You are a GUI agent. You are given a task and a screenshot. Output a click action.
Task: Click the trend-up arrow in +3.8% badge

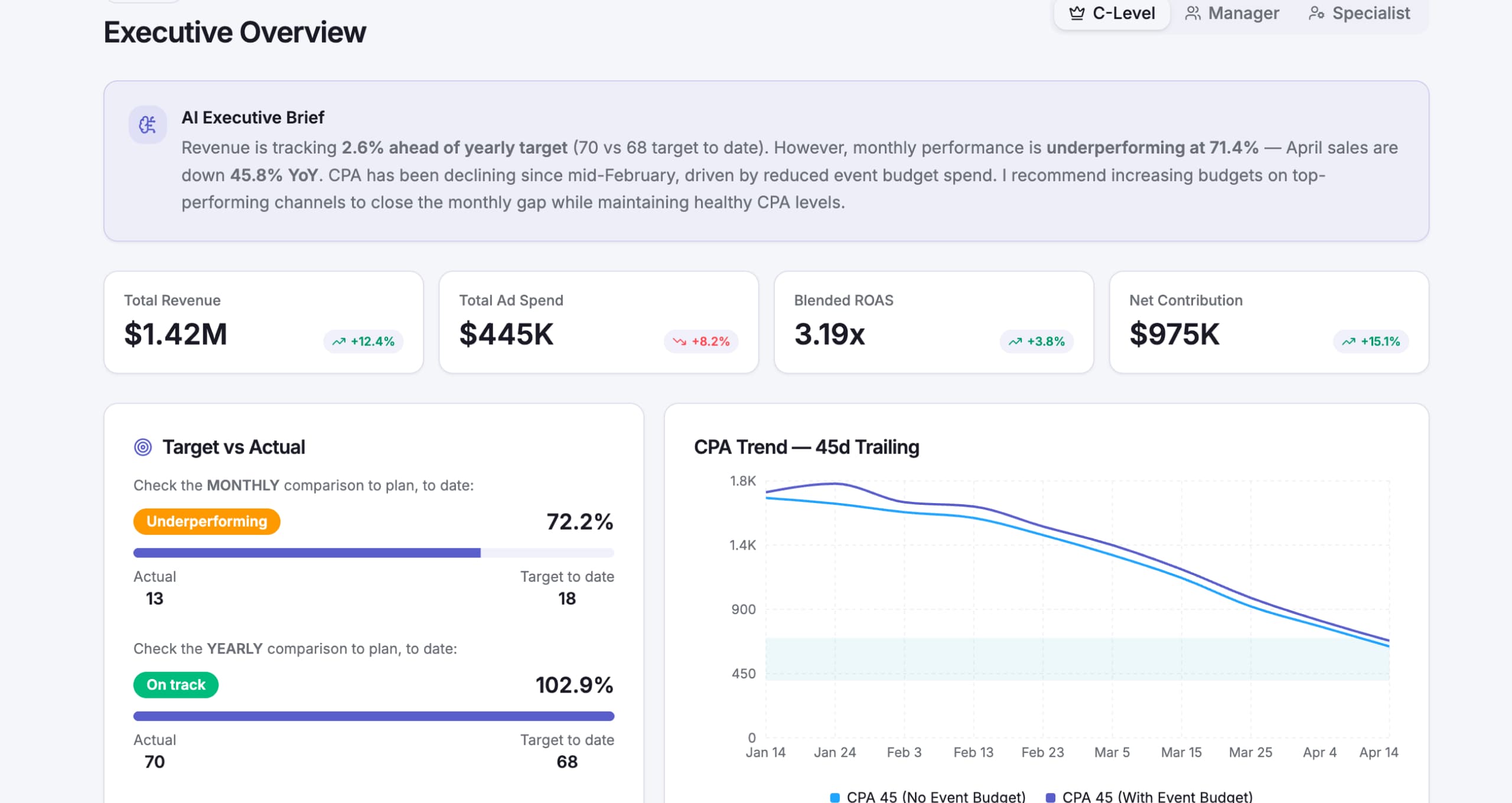1015,342
